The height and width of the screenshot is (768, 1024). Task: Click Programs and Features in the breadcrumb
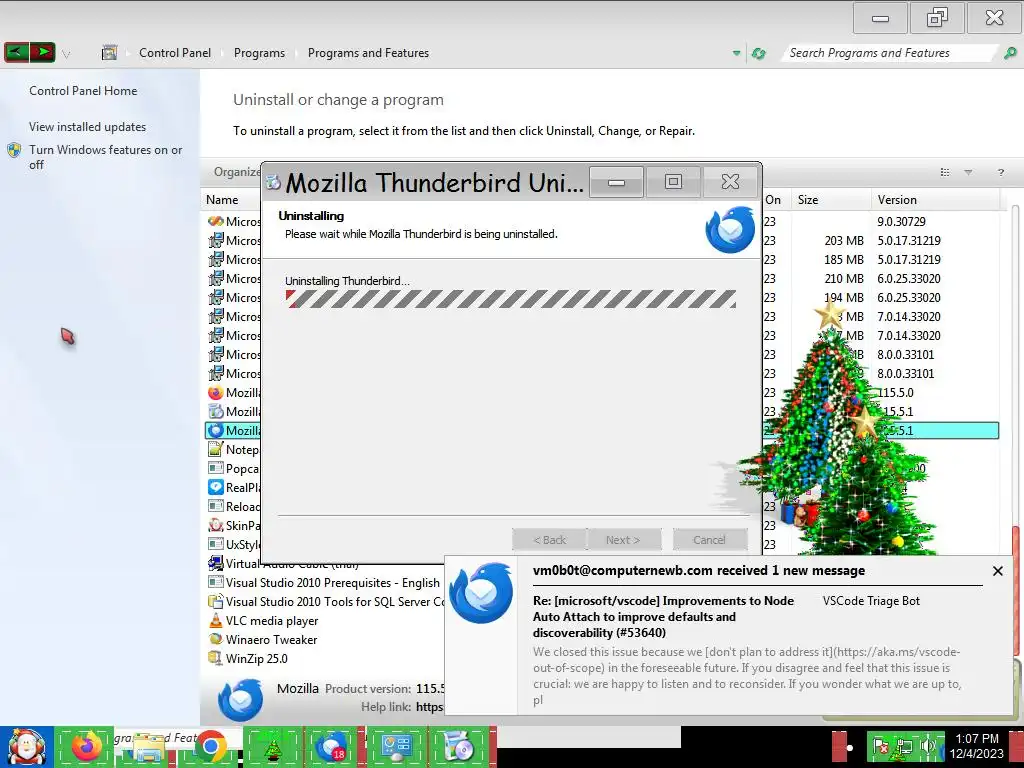(368, 53)
